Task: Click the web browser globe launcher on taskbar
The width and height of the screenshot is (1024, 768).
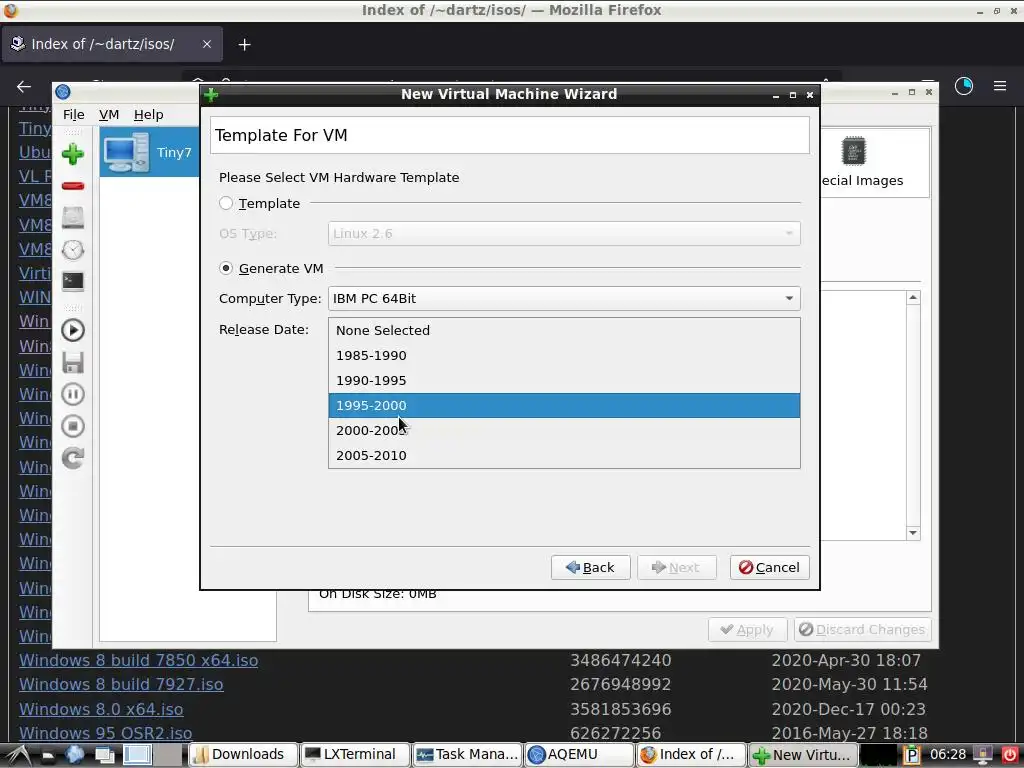Action: pyautogui.click(x=74, y=755)
